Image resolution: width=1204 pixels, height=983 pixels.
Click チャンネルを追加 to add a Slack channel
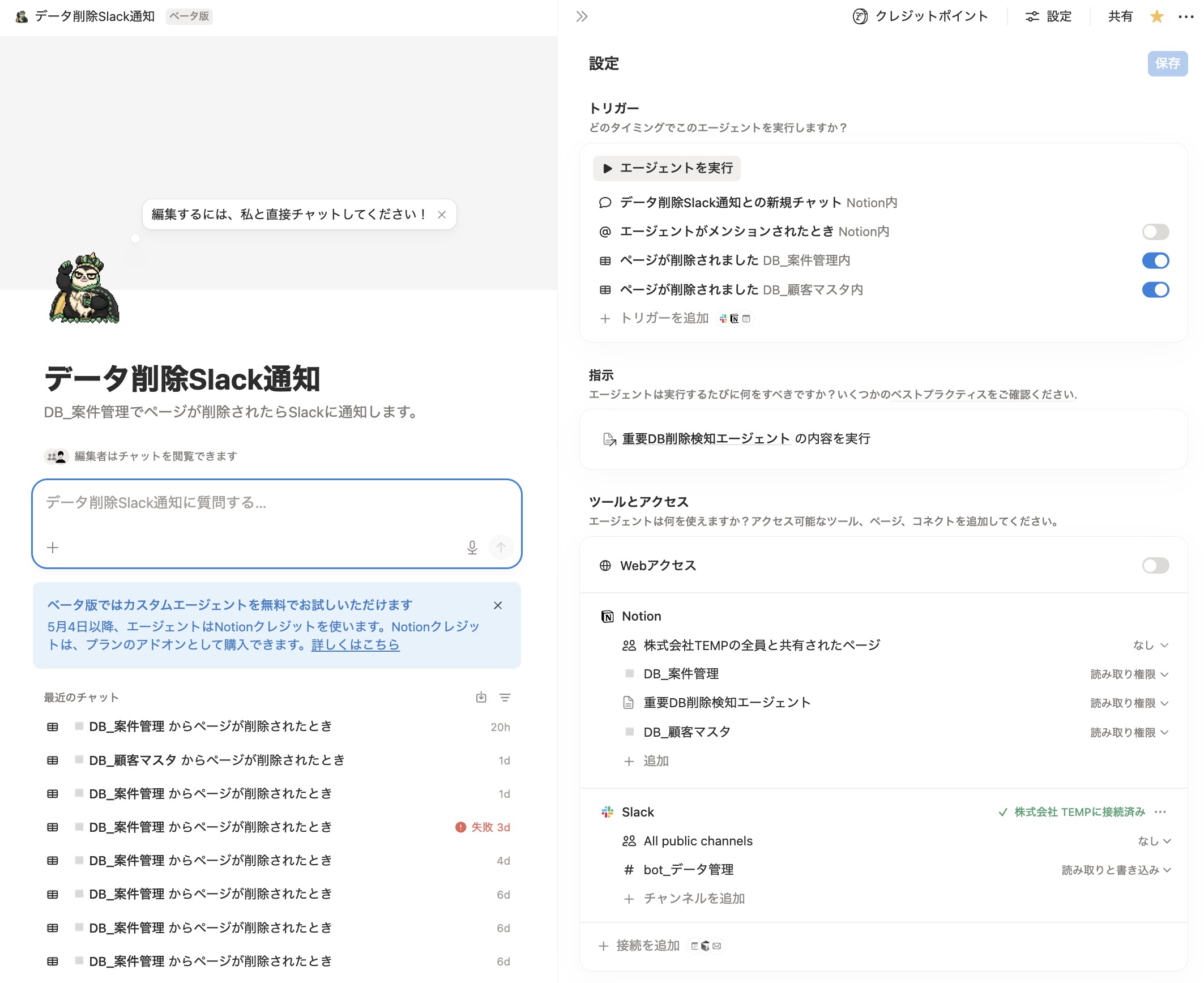[x=684, y=899]
